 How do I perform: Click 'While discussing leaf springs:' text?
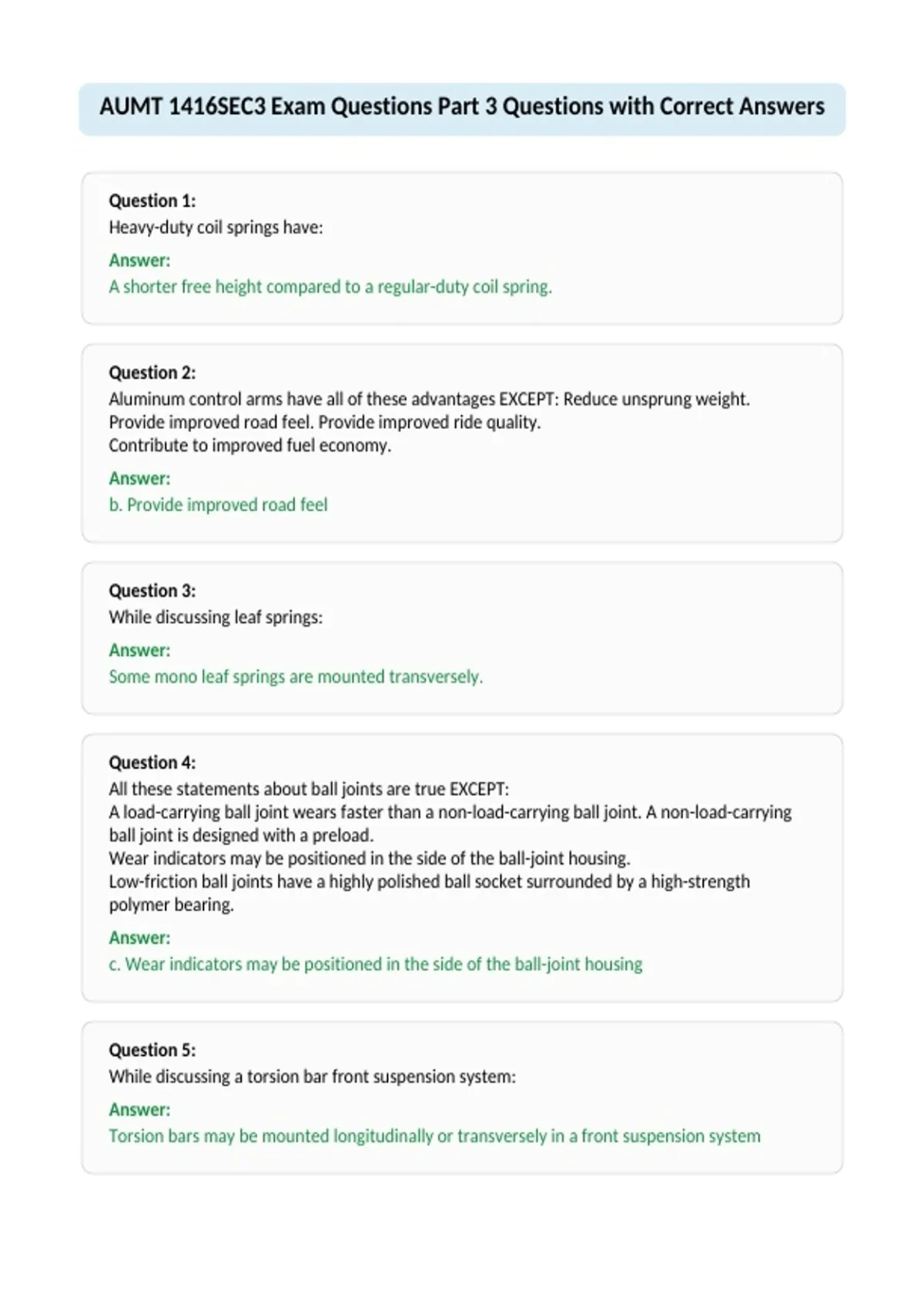tap(216, 618)
